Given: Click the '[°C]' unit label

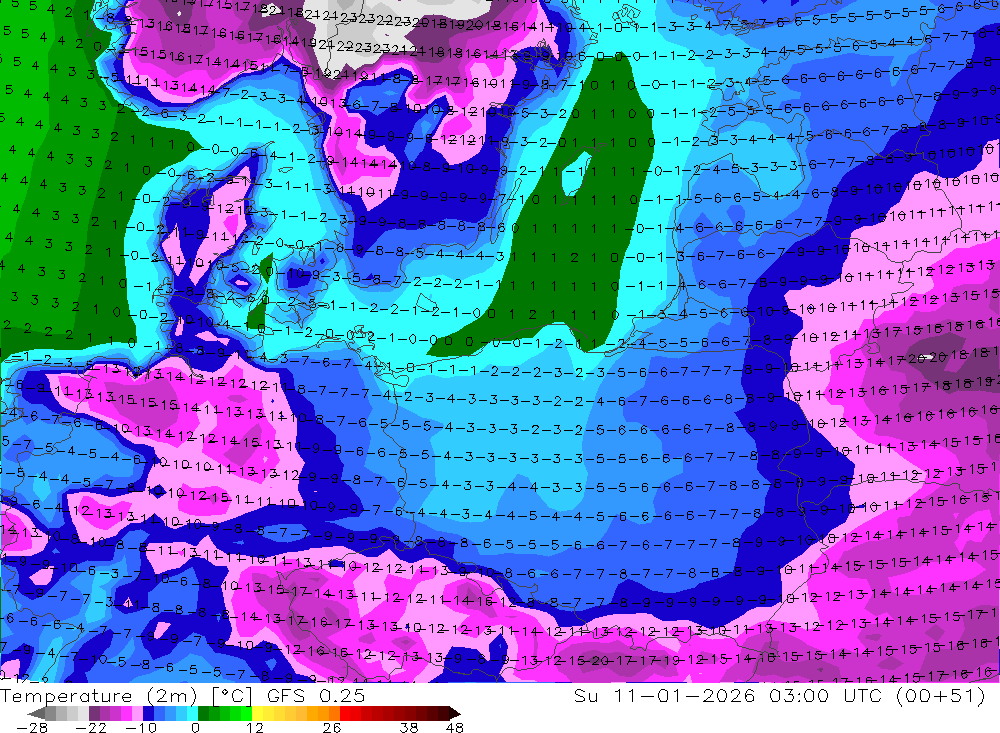Looking at the screenshot, I should [232, 696].
